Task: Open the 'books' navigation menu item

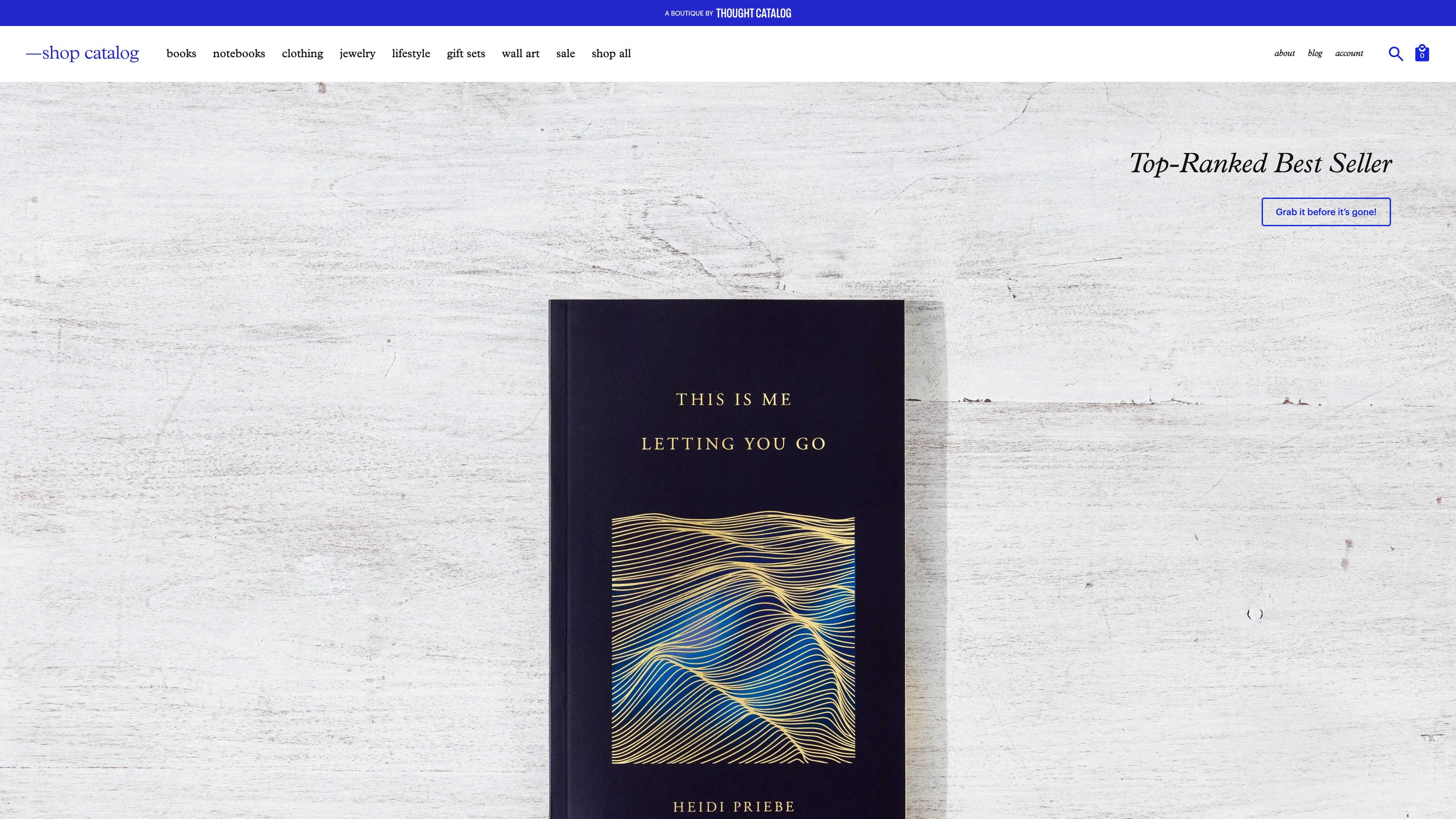Action: point(181,53)
